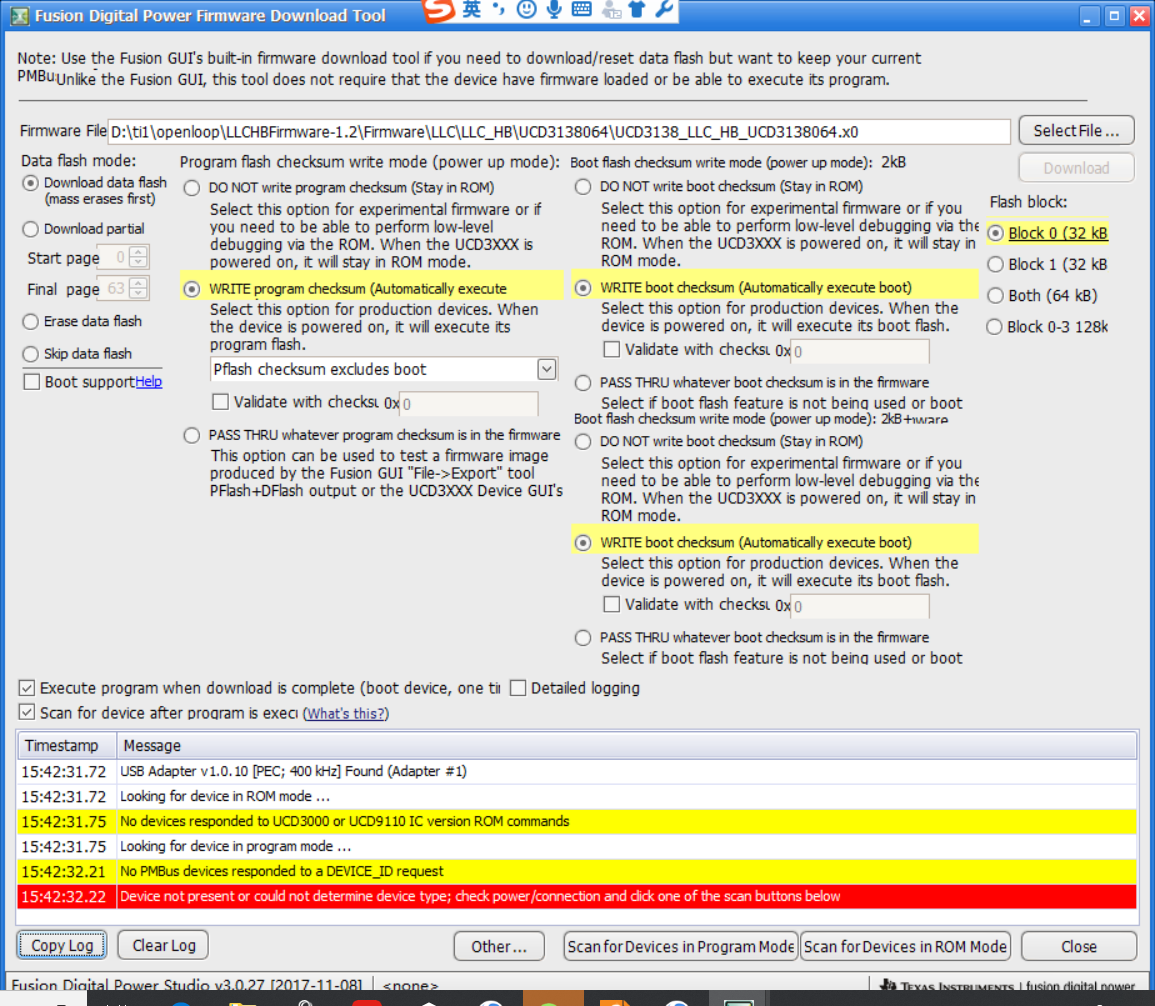Image resolution: width=1155 pixels, height=1006 pixels.
Task: Check upper boot Validate with checksum box
Action: pyautogui.click(x=611, y=350)
